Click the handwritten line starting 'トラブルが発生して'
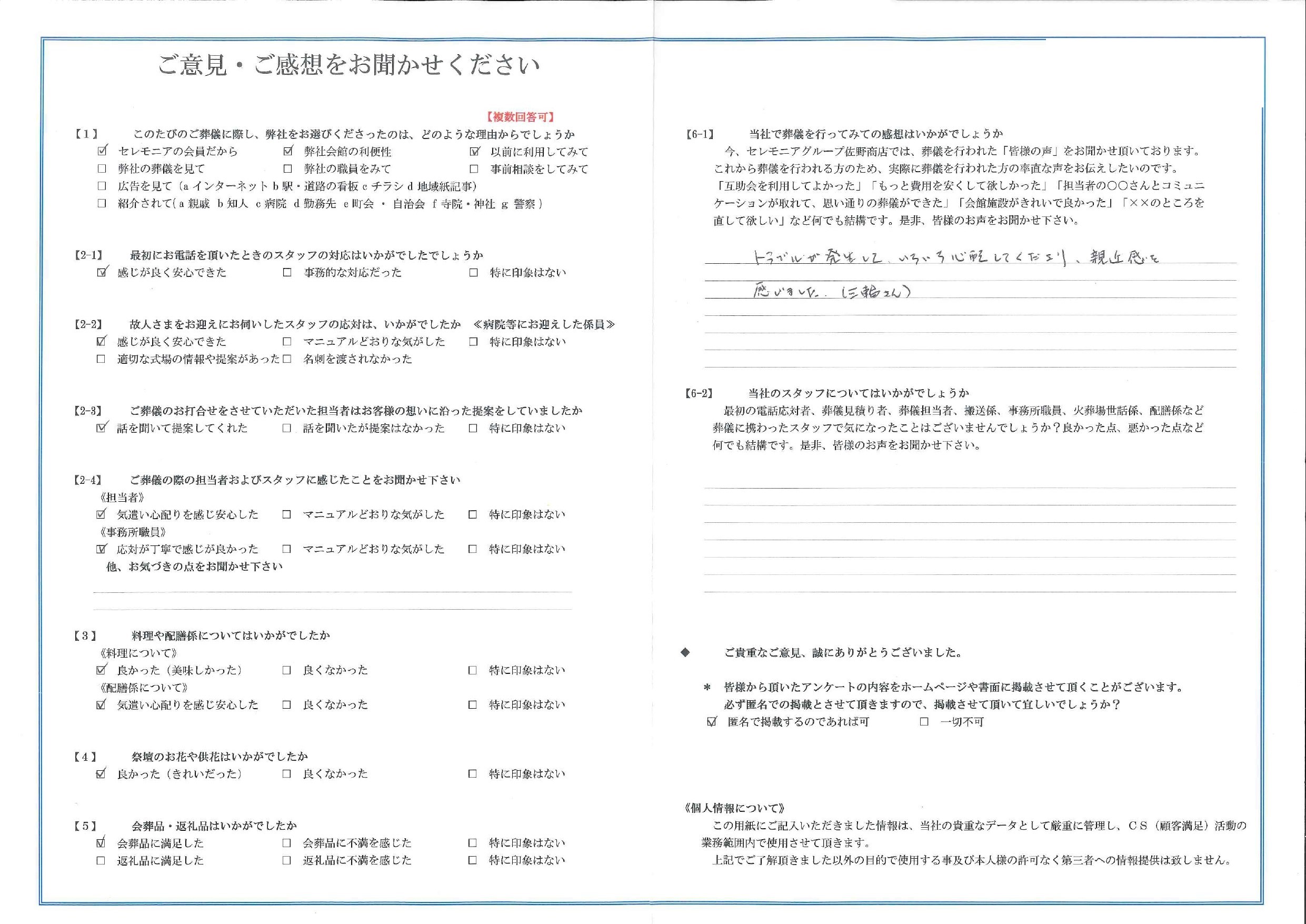 point(955,259)
